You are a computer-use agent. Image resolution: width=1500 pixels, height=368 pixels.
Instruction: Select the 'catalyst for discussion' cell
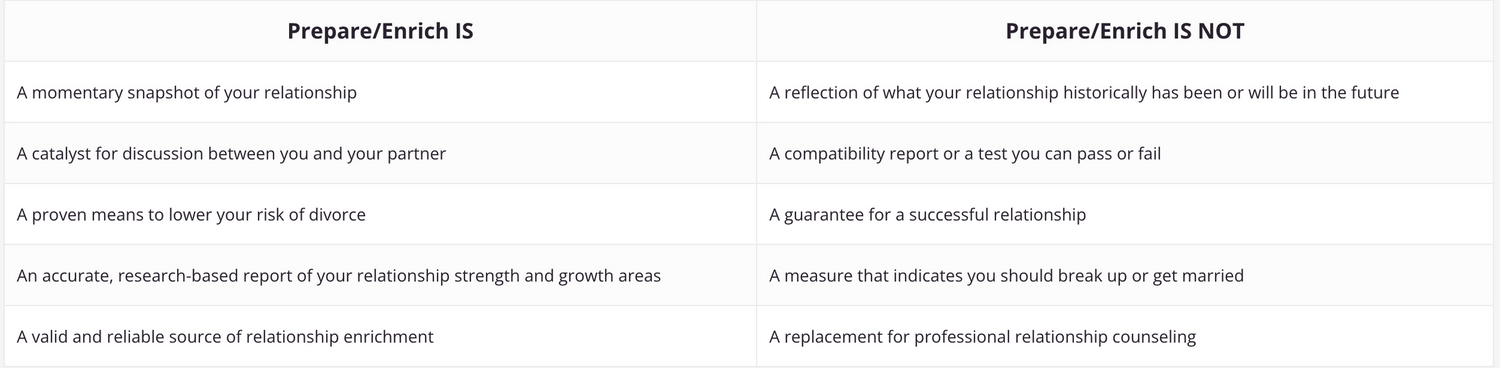click(x=380, y=154)
